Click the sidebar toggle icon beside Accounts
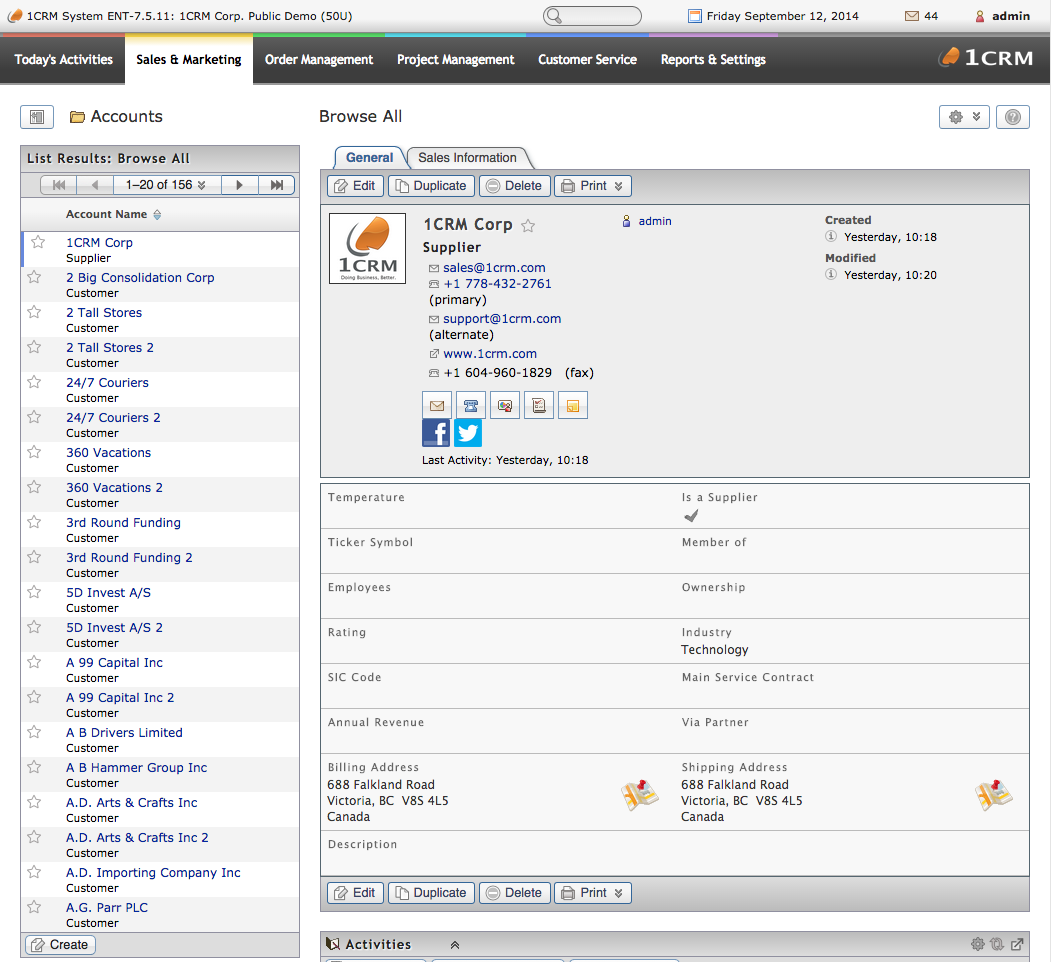Image resolution: width=1051 pixels, height=962 pixels. point(37,117)
